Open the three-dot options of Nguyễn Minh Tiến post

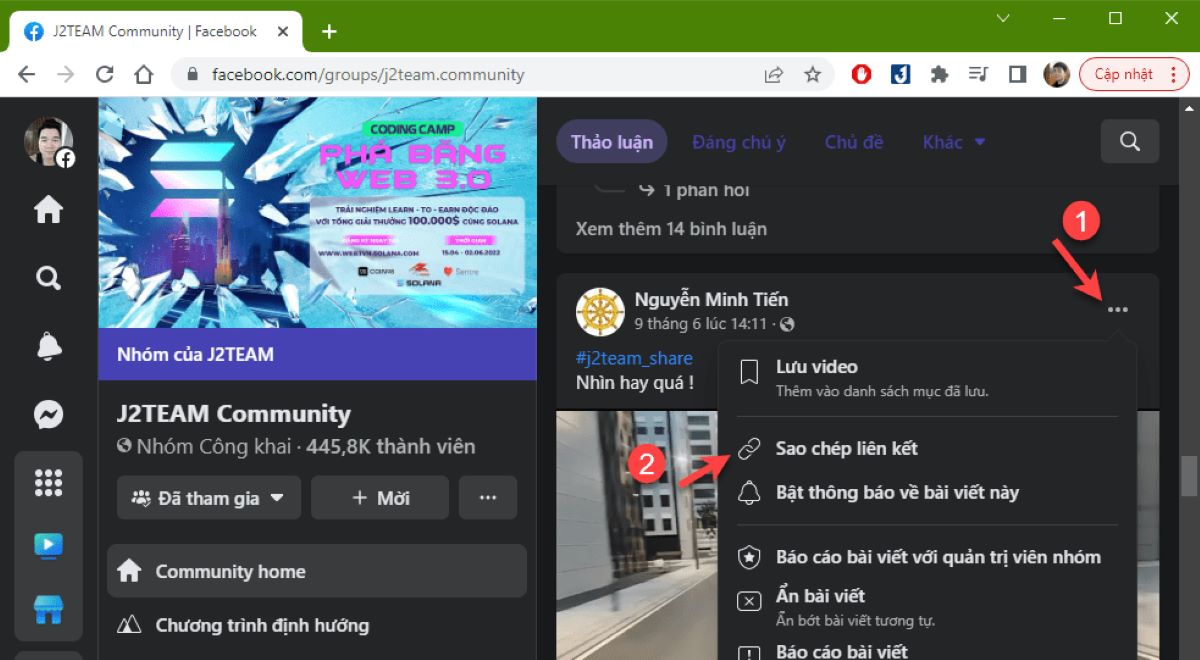tap(1118, 310)
